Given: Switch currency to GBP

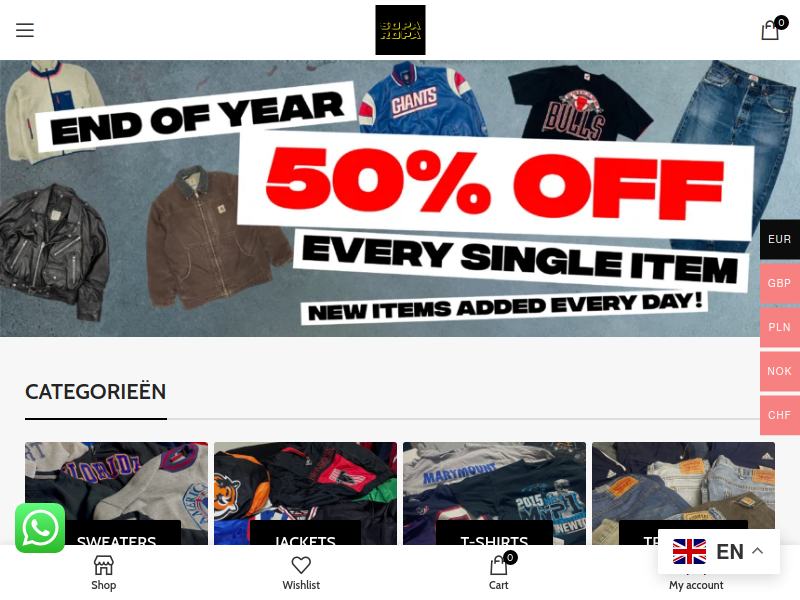Looking at the screenshot, I should [x=780, y=283].
